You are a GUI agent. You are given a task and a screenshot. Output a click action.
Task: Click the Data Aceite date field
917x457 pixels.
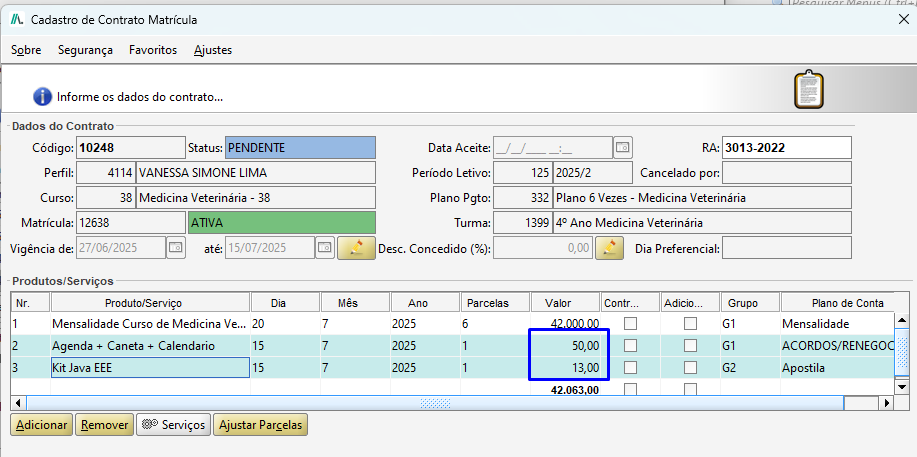(553, 148)
